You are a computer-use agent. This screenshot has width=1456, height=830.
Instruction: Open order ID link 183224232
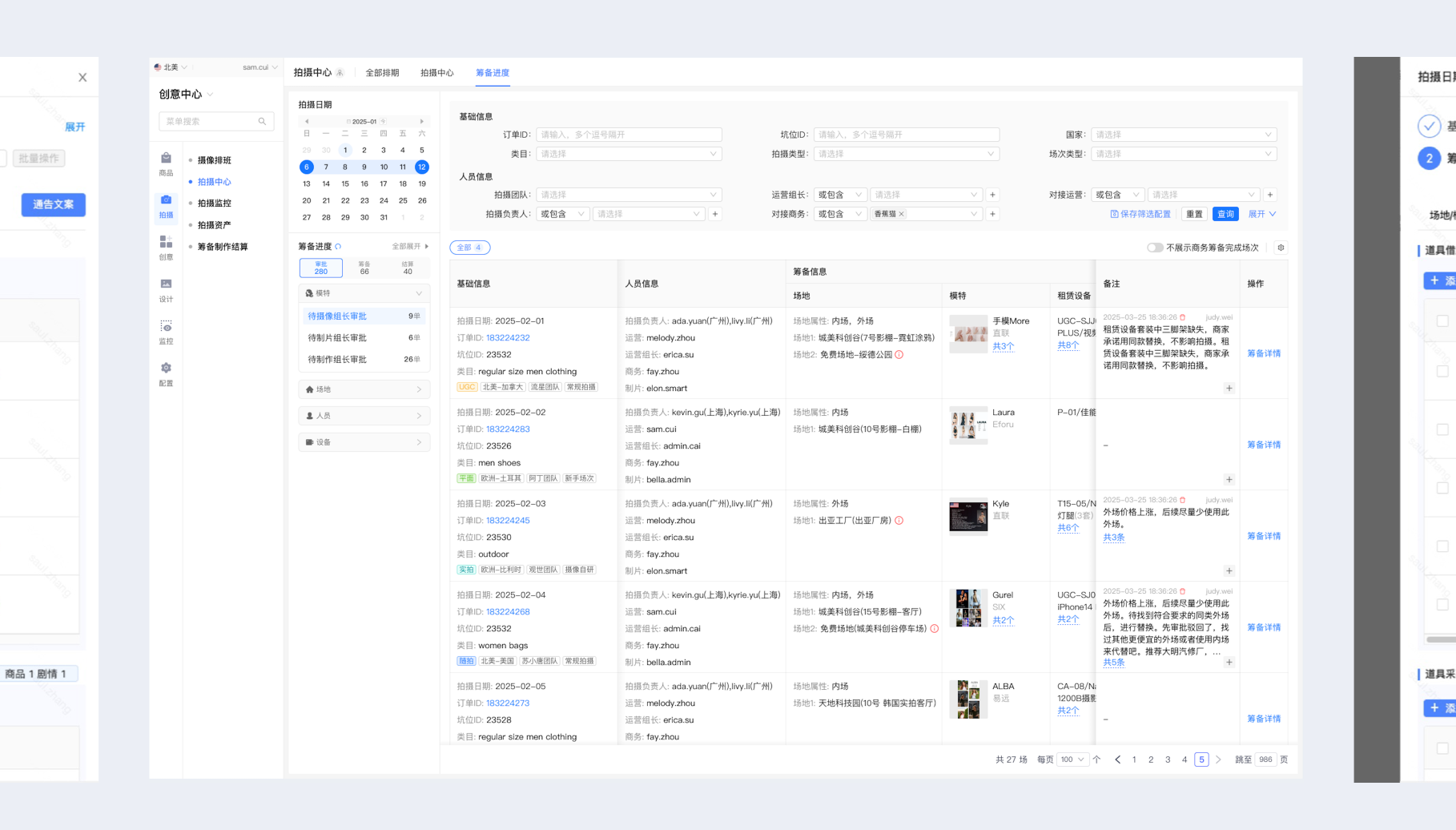[x=508, y=338]
